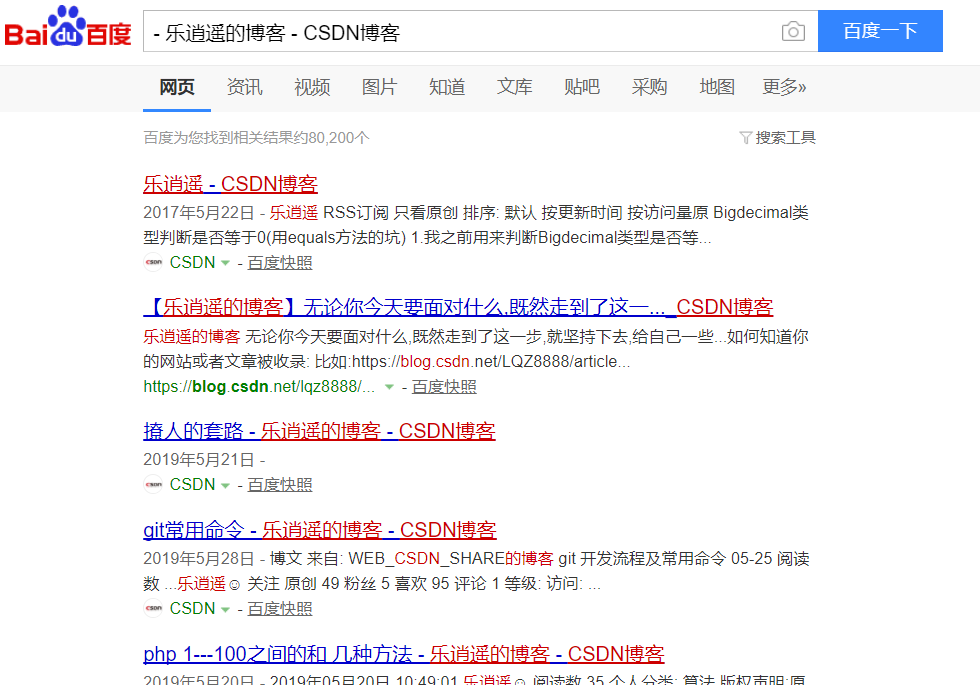Open the 乐逍遥 - CSDN博客 result

230,184
